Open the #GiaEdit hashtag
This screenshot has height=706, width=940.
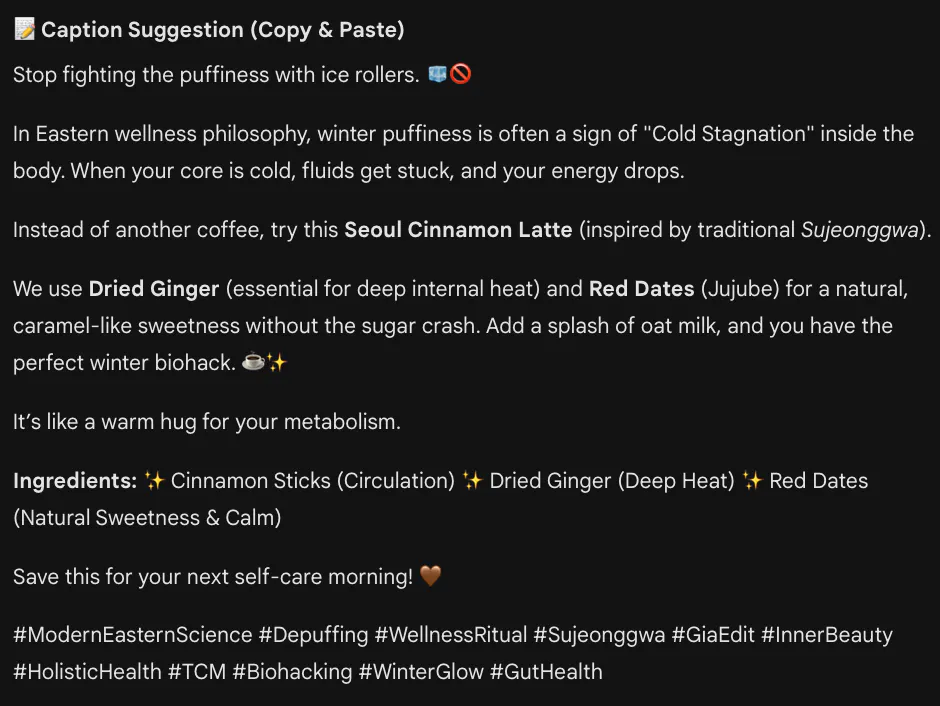pyautogui.click(x=712, y=635)
